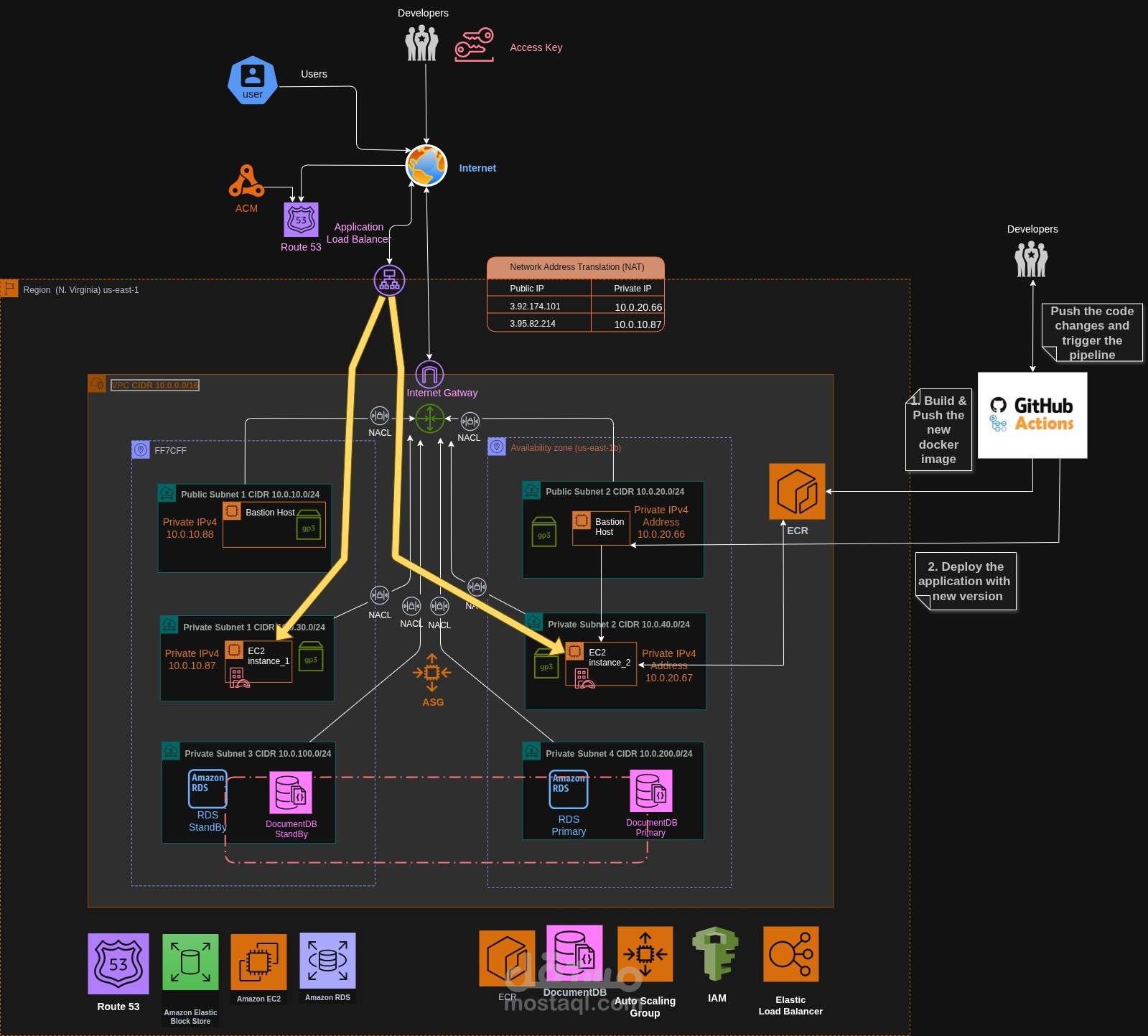Select the Public Subnet 1 CIDR label
The height and width of the screenshot is (1036, 1148).
250,495
